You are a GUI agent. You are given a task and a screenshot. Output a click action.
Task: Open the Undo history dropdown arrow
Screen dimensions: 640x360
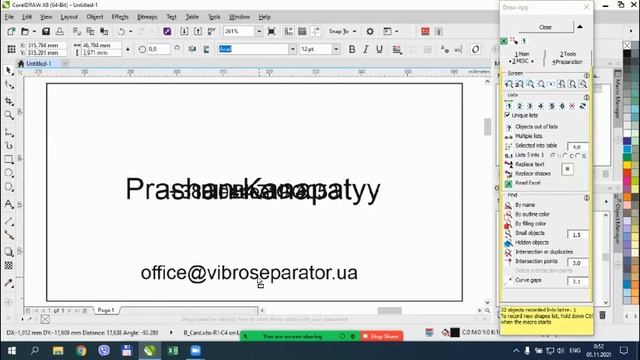click(131, 31)
